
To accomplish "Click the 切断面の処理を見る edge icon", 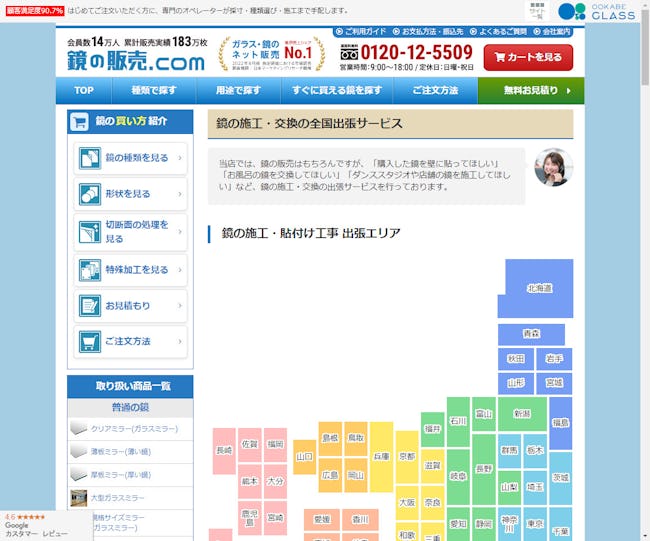I will coord(90,232).
